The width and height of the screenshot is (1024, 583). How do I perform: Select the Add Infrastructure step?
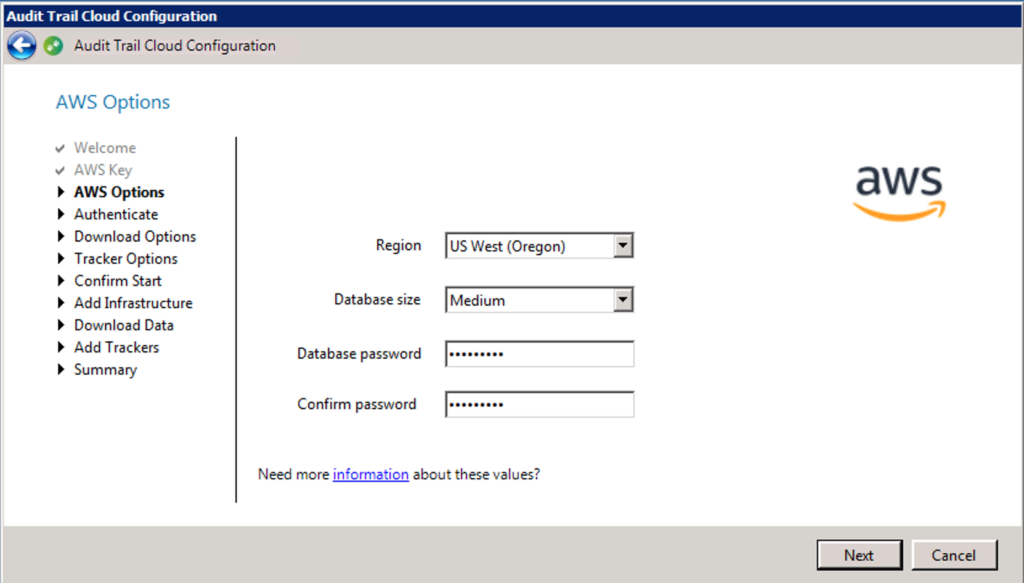133,303
